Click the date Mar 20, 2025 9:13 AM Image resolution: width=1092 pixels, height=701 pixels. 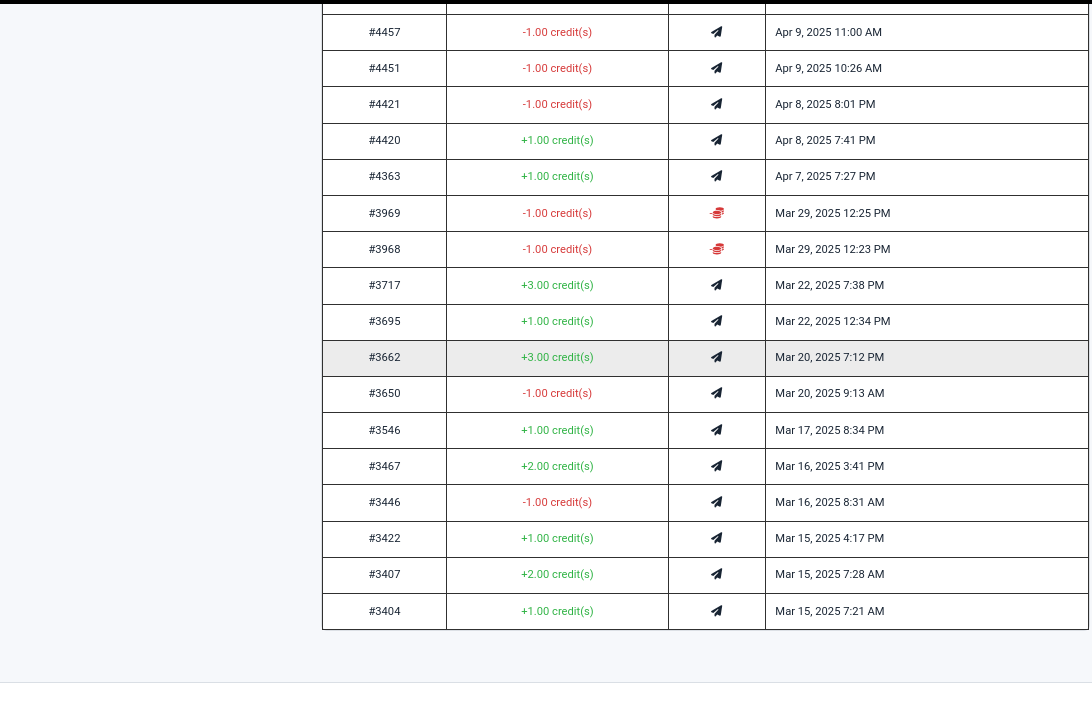point(829,393)
